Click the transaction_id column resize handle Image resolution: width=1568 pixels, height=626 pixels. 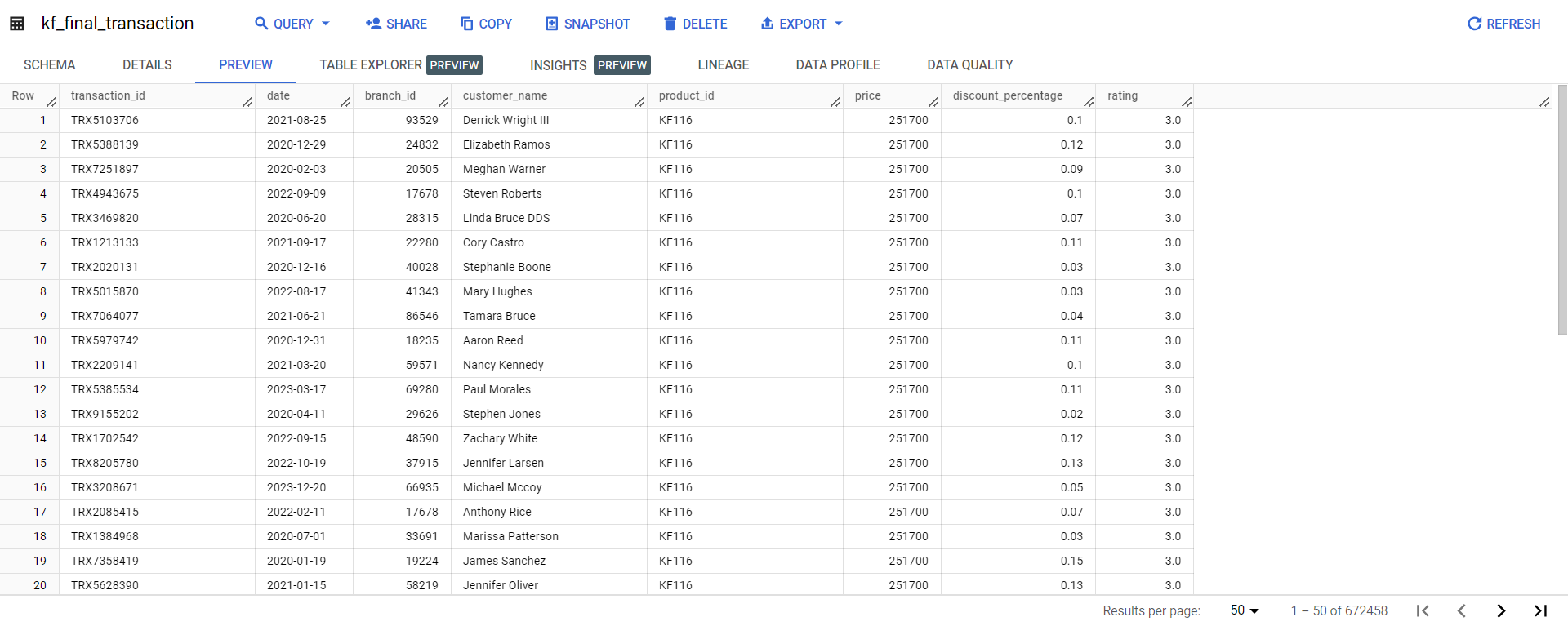click(x=247, y=102)
